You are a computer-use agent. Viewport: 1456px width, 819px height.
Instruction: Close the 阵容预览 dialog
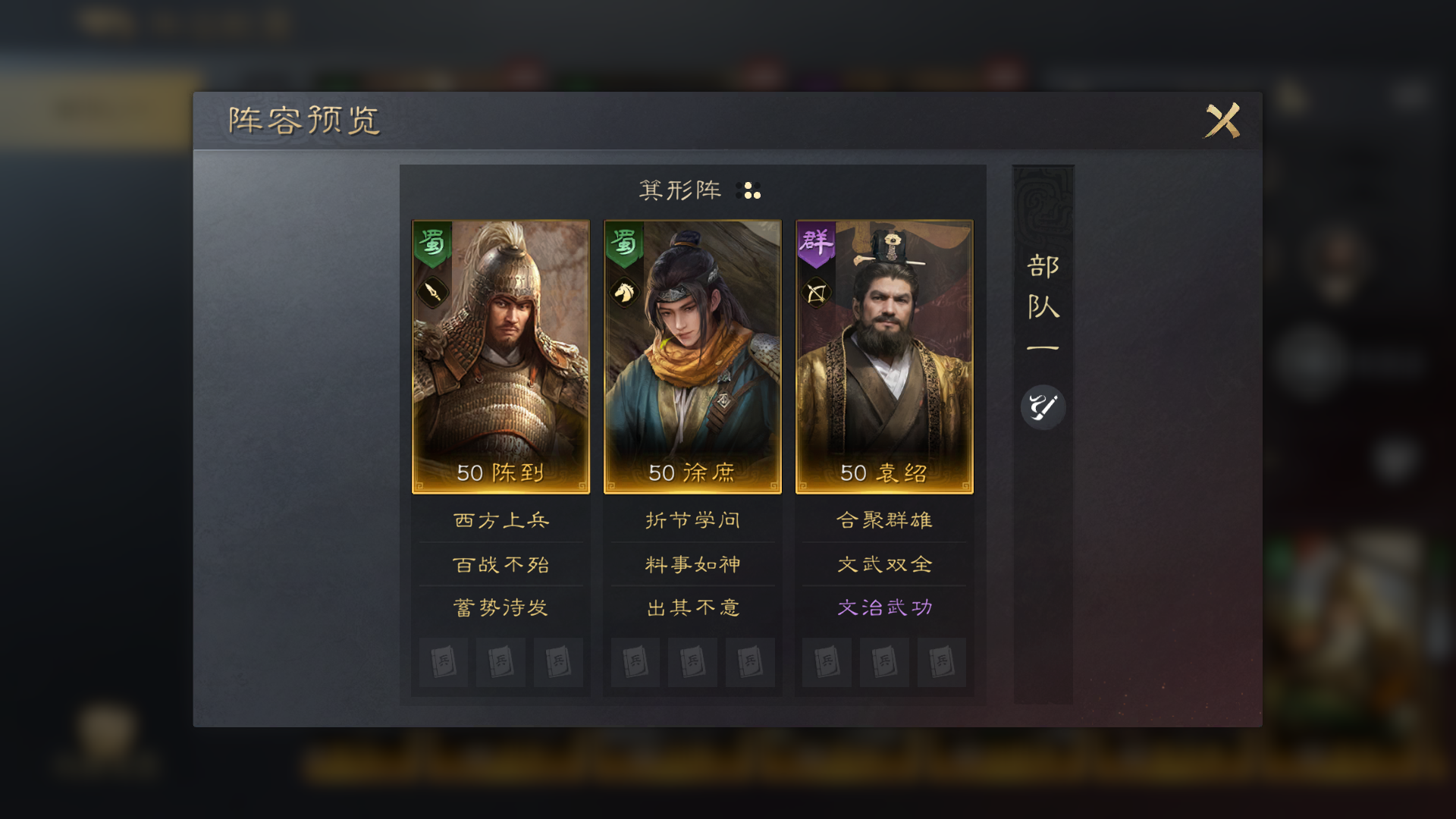1222,121
